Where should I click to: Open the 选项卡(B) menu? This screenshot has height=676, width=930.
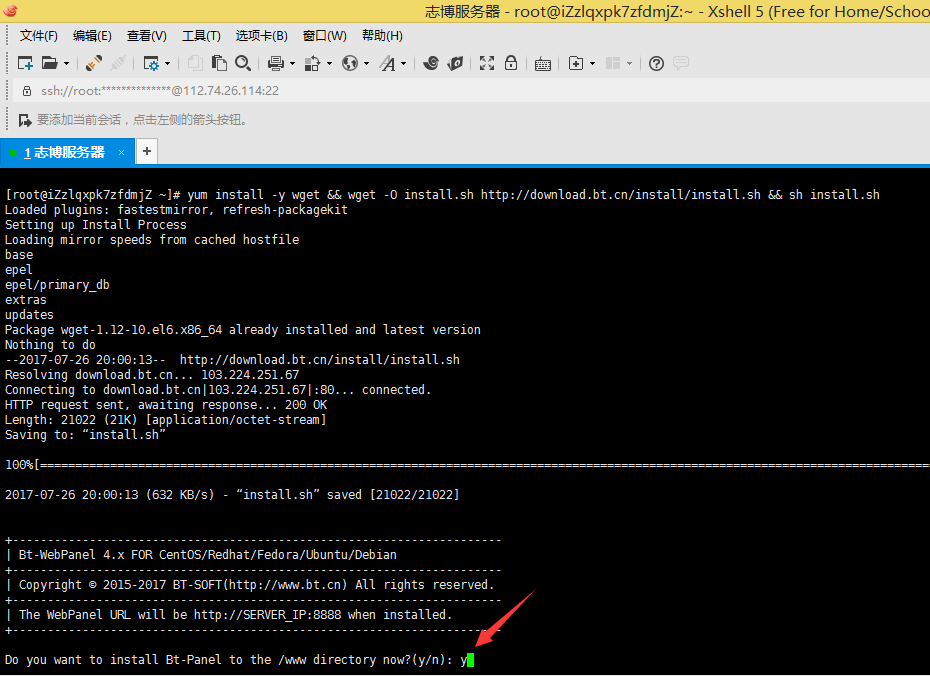point(261,36)
